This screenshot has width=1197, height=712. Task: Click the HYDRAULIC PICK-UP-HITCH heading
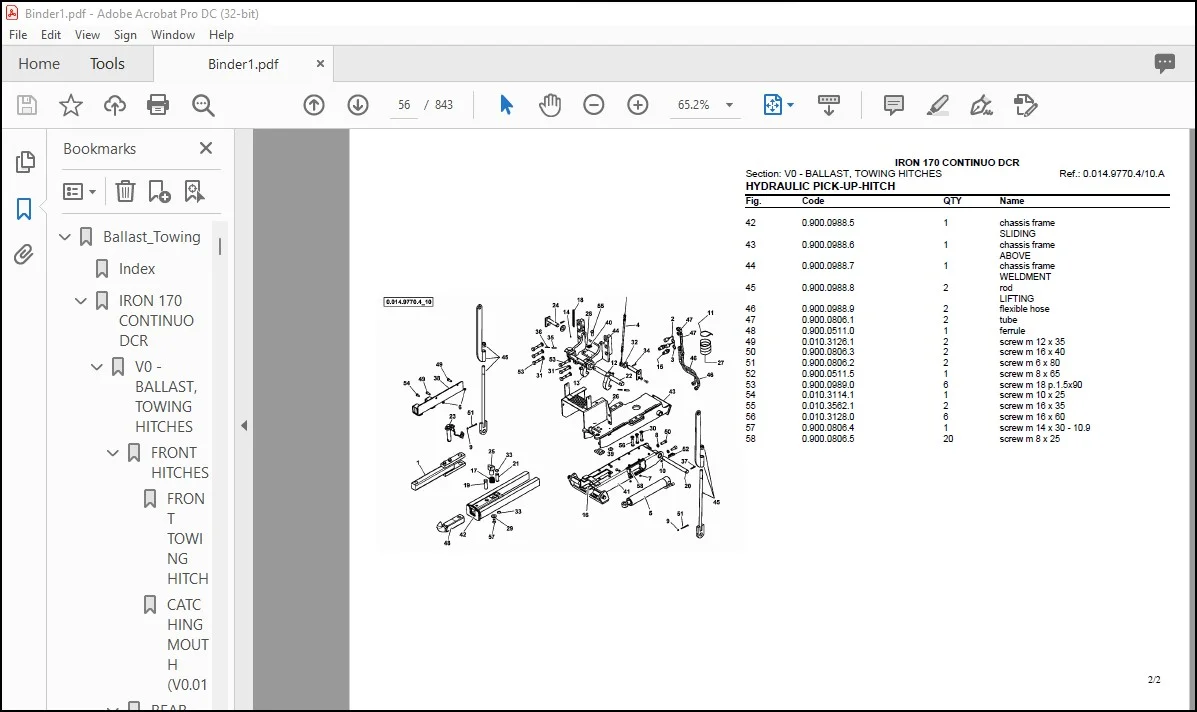[820, 186]
